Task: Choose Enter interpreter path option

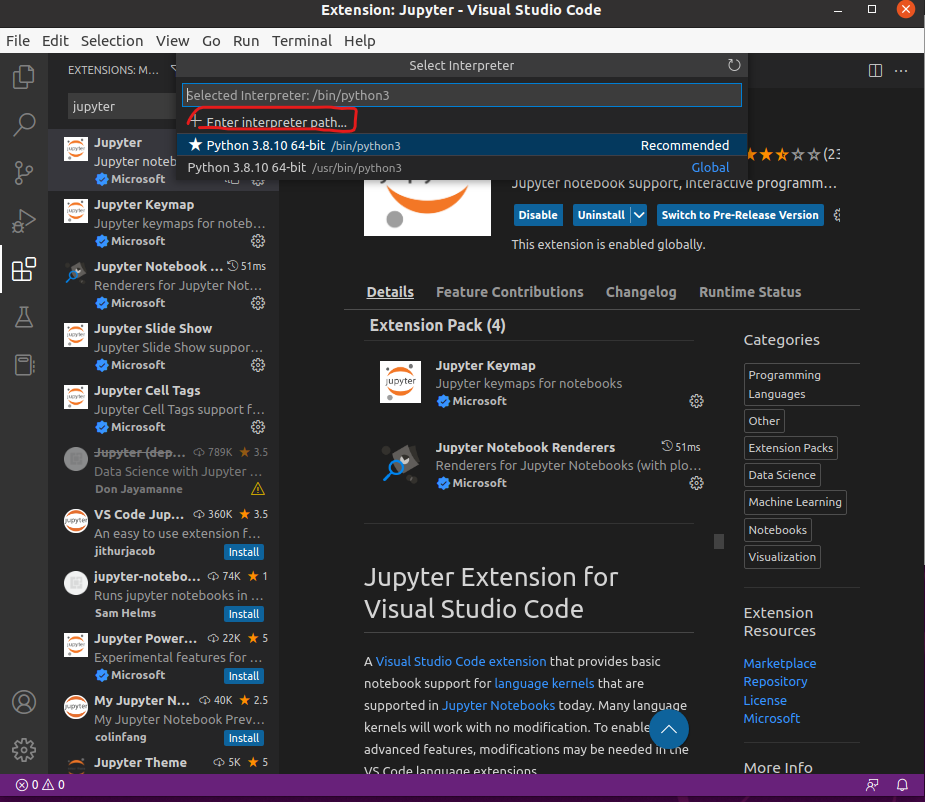Action: click(461, 122)
